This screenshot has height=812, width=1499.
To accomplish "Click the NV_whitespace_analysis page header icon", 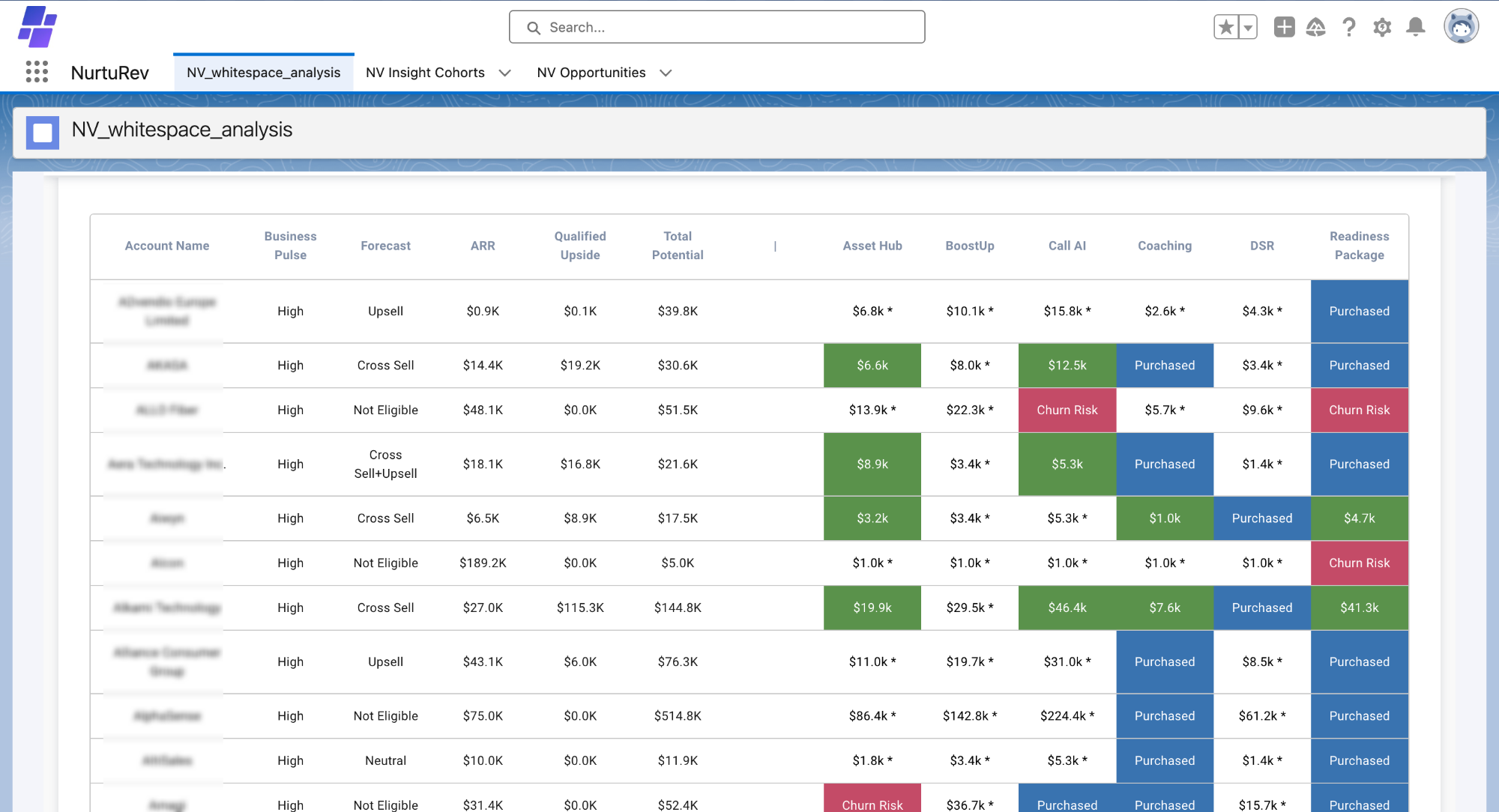I will pyautogui.click(x=43, y=132).
